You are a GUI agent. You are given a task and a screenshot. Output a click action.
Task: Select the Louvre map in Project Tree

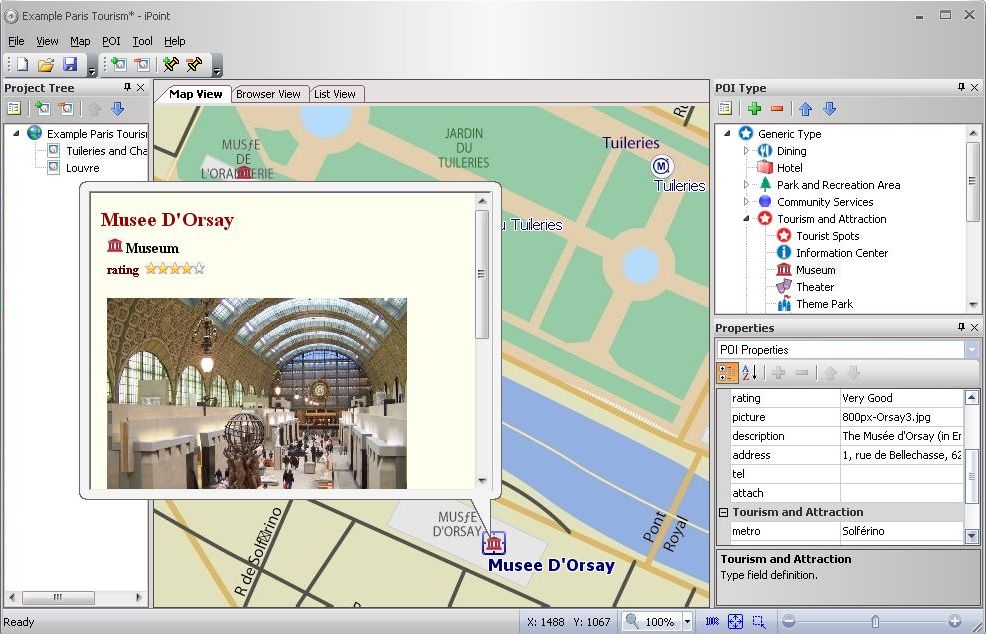click(82, 168)
